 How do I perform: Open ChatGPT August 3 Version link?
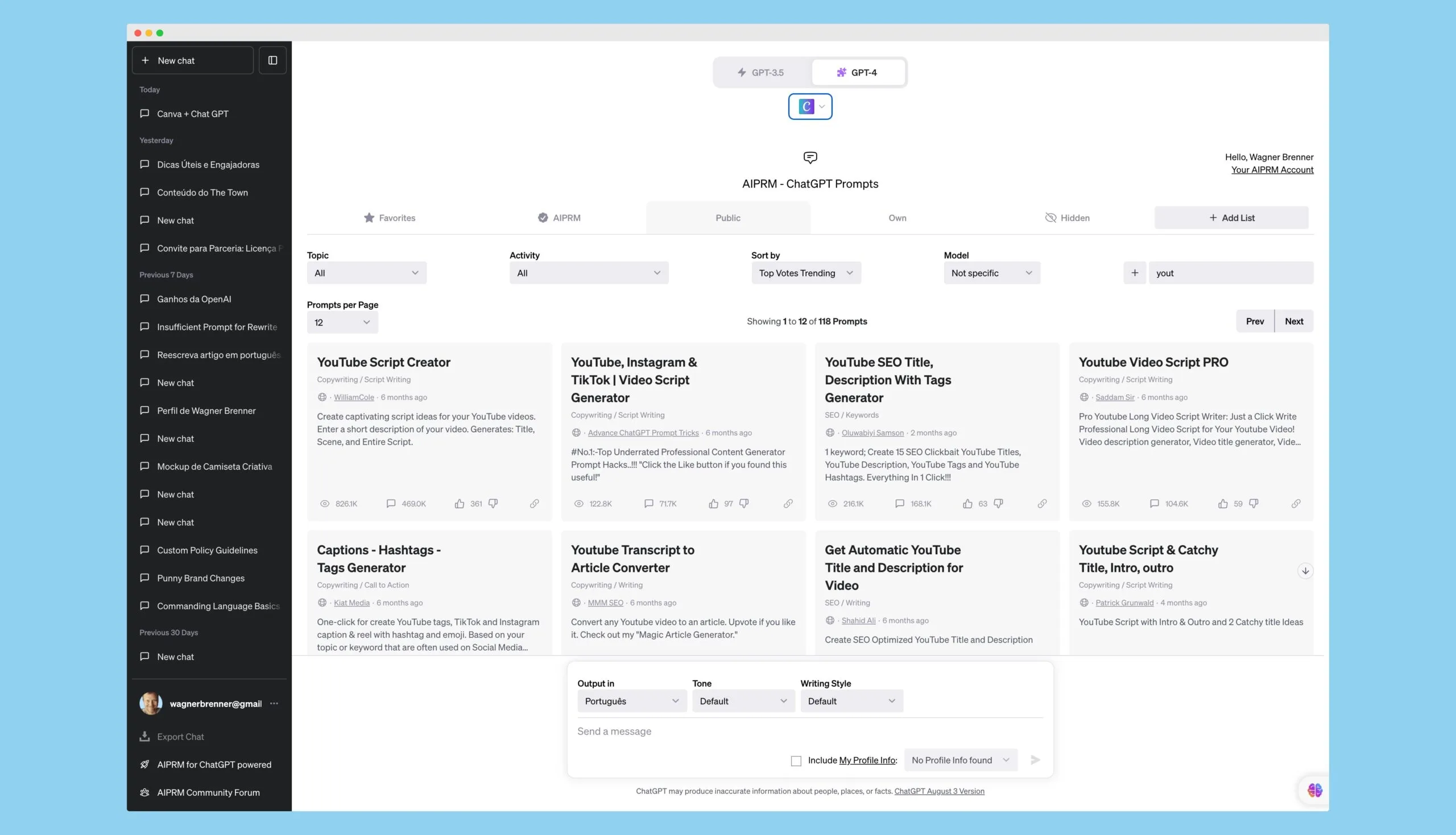[939, 791]
